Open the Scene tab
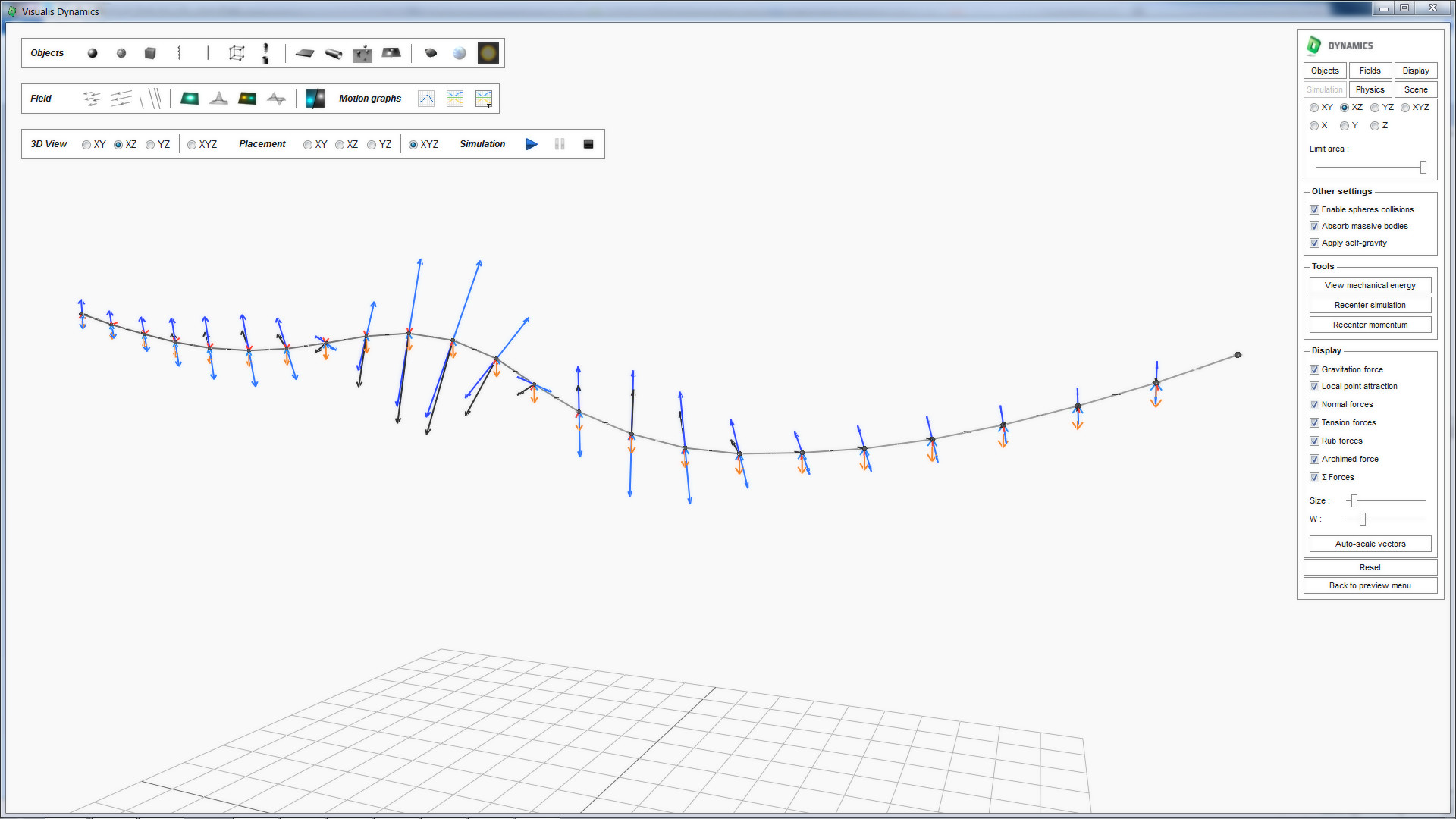Viewport: 1456px width, 819px height. tap(1416, 89)
